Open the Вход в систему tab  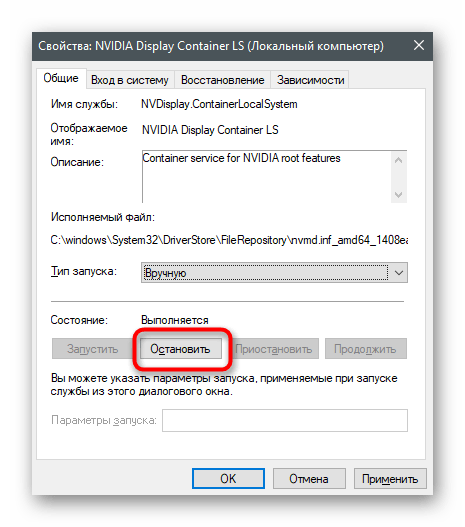click(130, 80)
